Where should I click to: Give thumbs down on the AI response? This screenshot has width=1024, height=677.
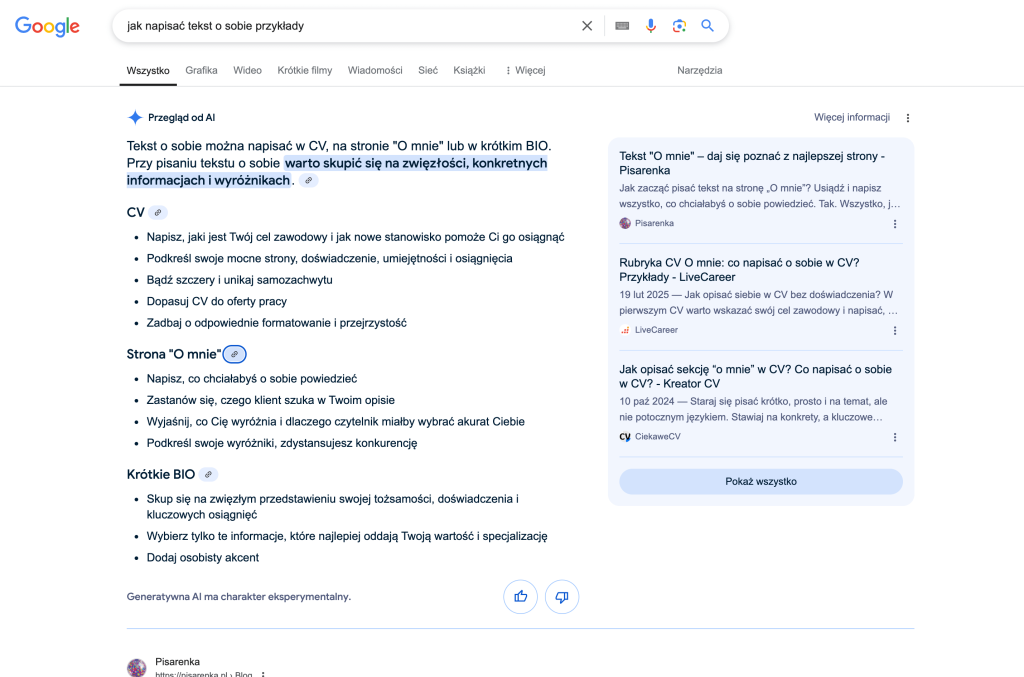coord(562,596)
